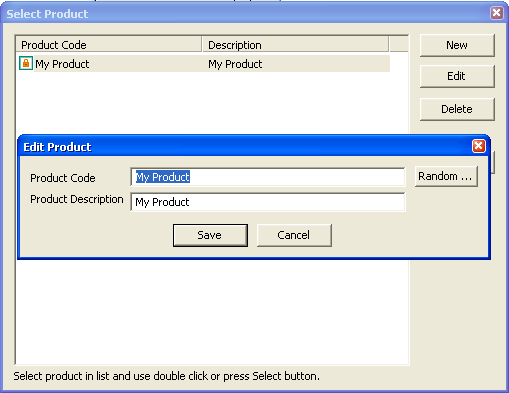Sort list by Product Code column header

pyautogui.click(x=109, y=45)
